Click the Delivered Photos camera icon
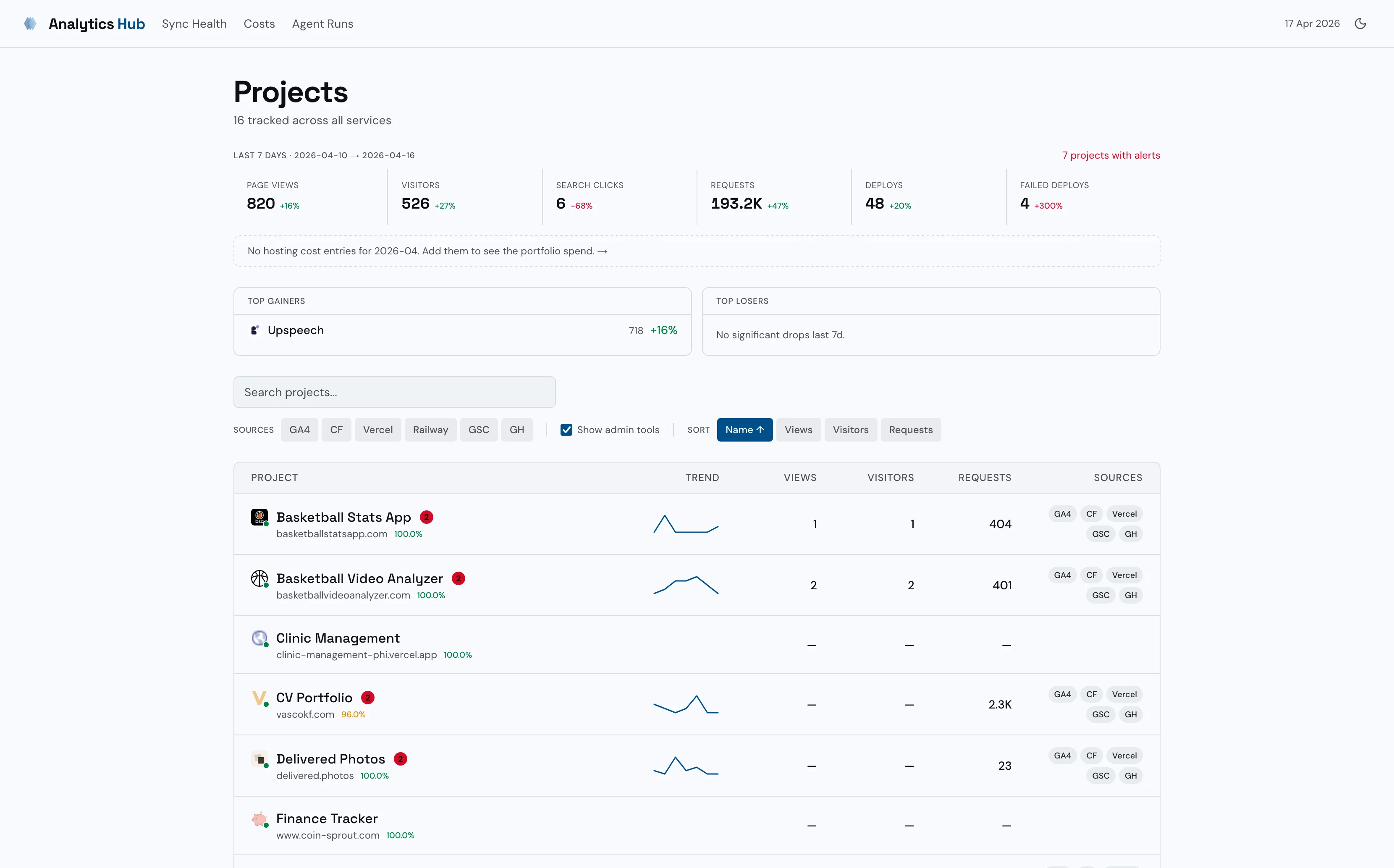The width and height of the screenshot is (1394, 868). click(259, 759)
